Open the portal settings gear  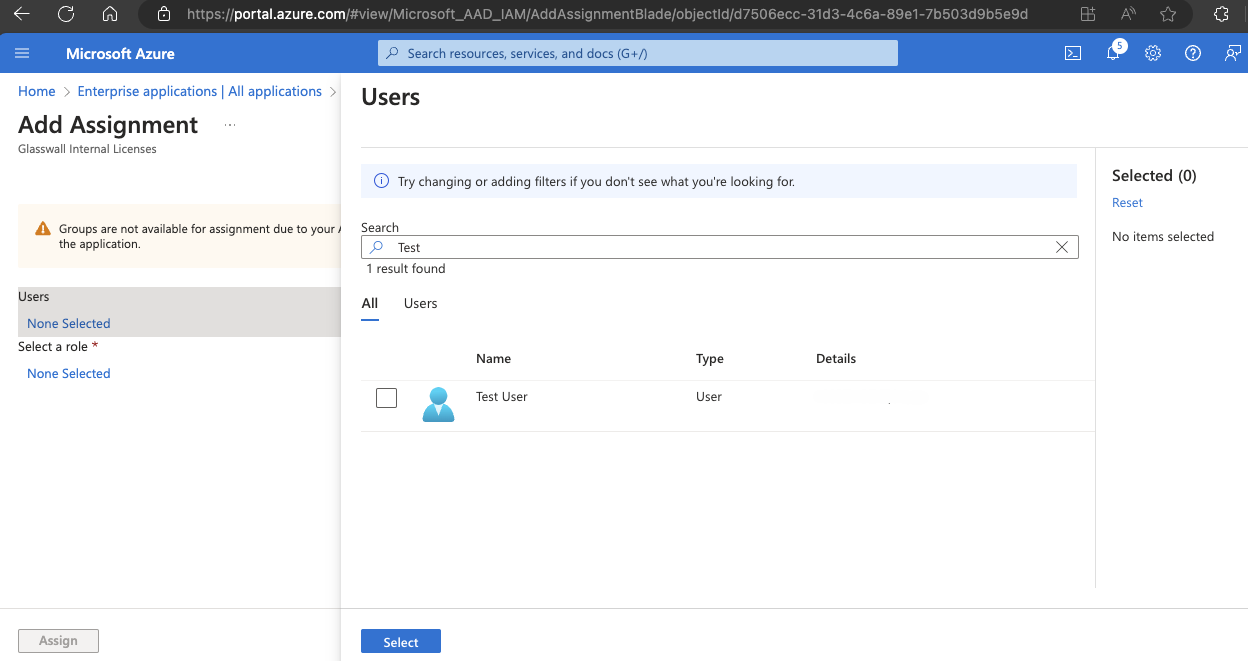[1153, 54]
